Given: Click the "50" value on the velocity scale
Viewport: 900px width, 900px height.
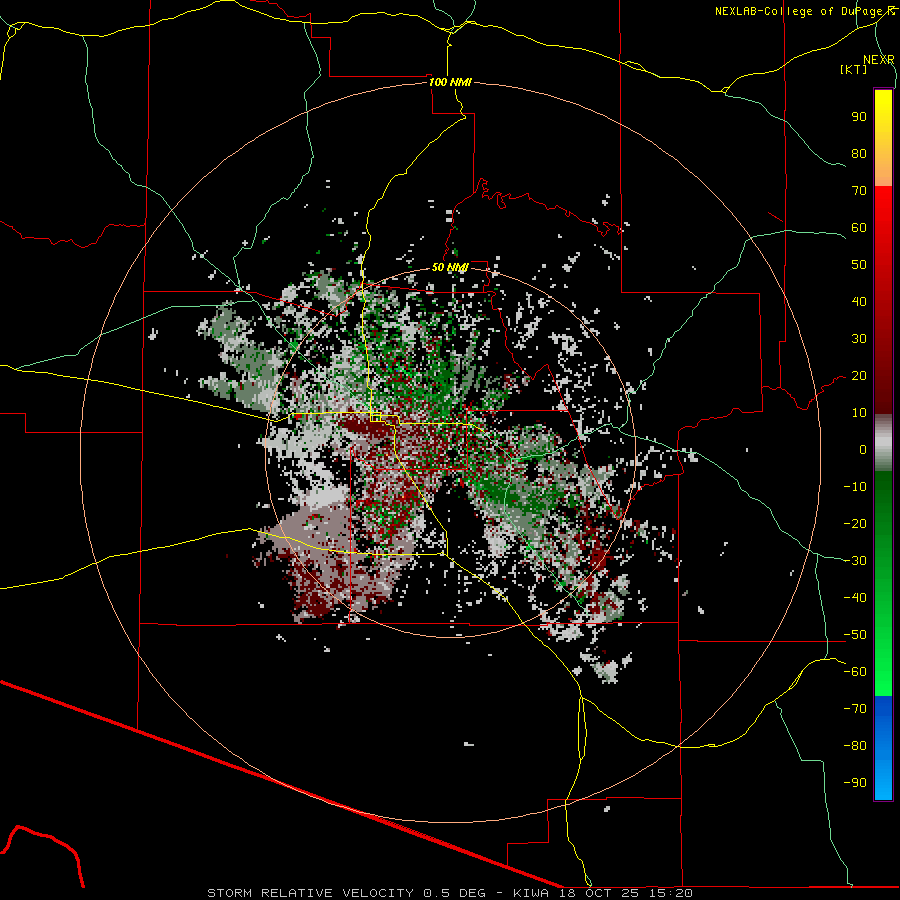Looking at the screenshot, I should [x=859, y=265].
